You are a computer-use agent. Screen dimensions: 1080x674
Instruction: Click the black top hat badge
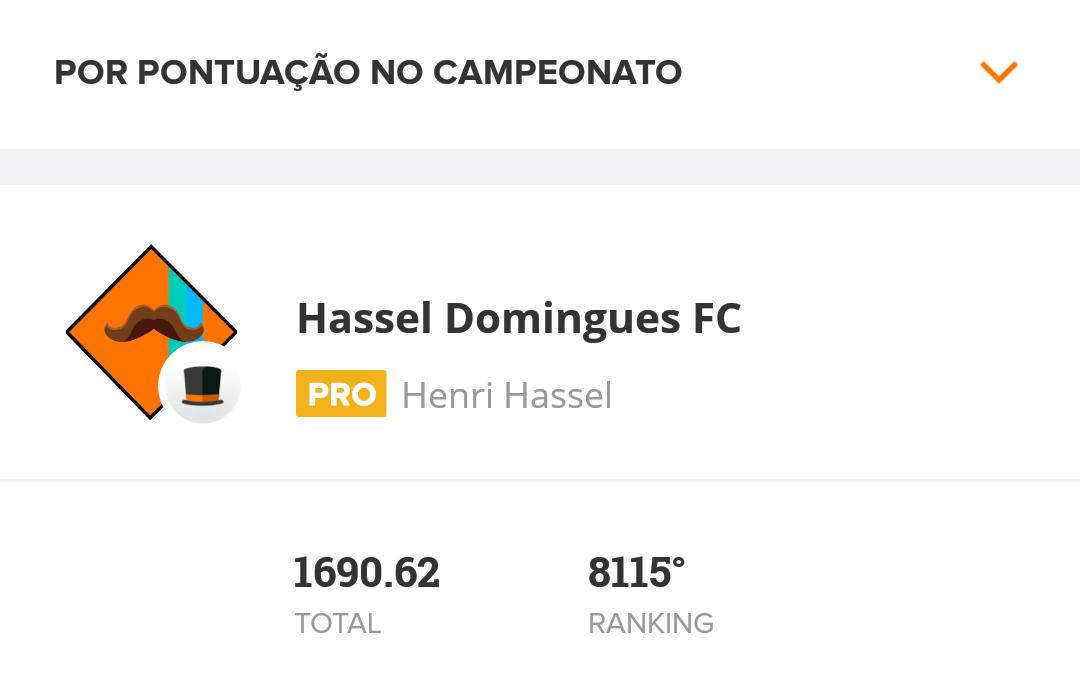[202, 386]
